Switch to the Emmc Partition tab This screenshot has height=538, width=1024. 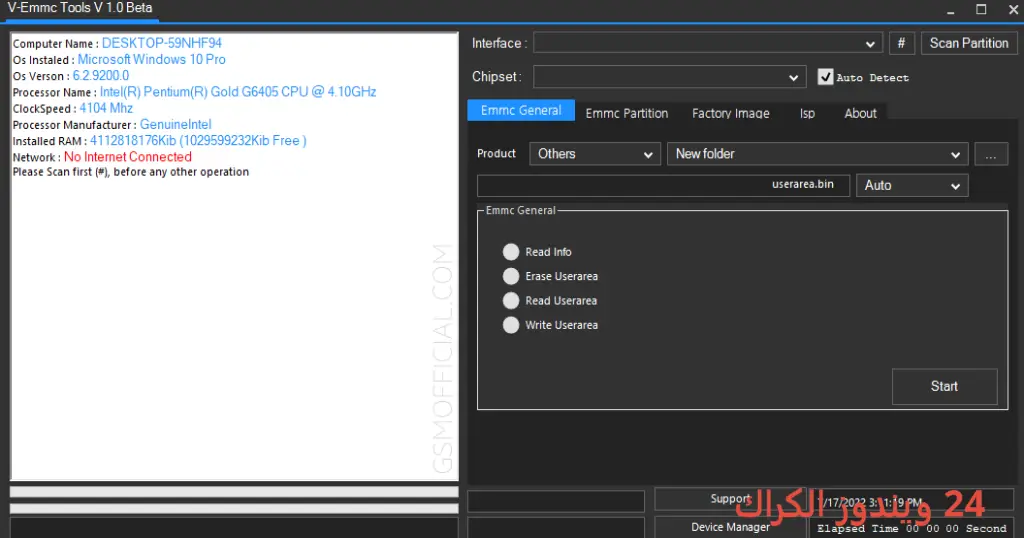coord(627,113)
